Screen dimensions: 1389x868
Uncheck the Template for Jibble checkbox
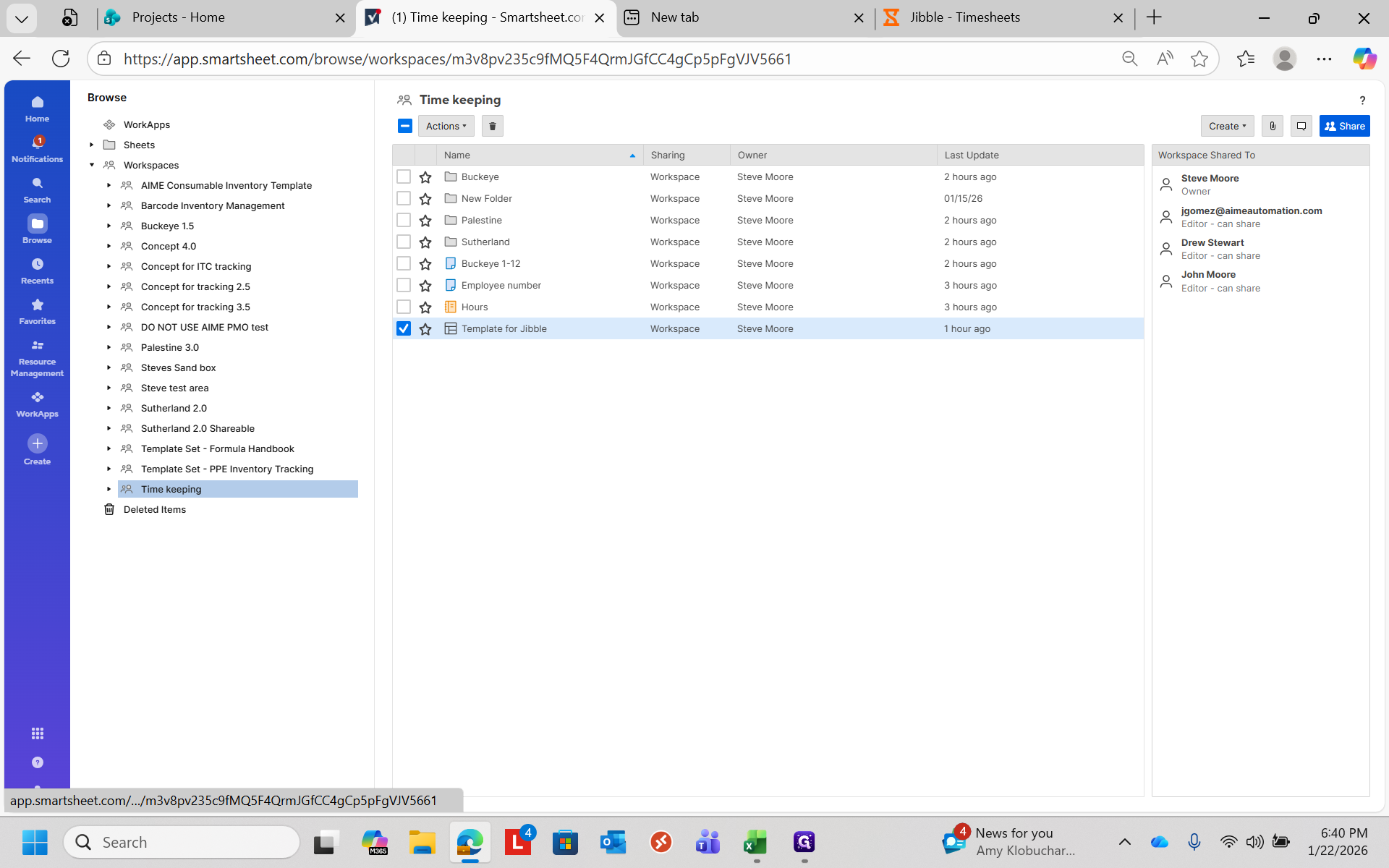404,328
